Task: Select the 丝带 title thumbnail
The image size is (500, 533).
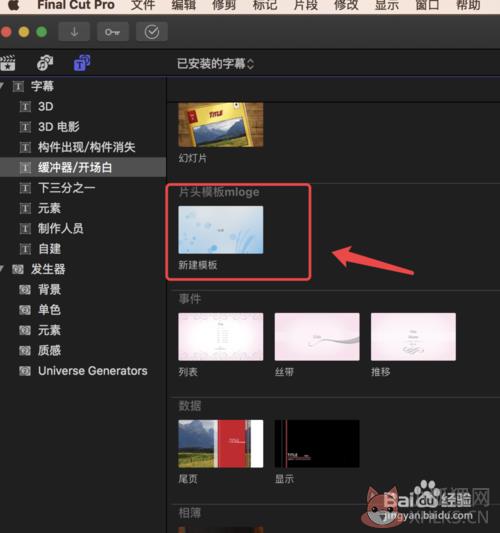Action: point(317,337)
